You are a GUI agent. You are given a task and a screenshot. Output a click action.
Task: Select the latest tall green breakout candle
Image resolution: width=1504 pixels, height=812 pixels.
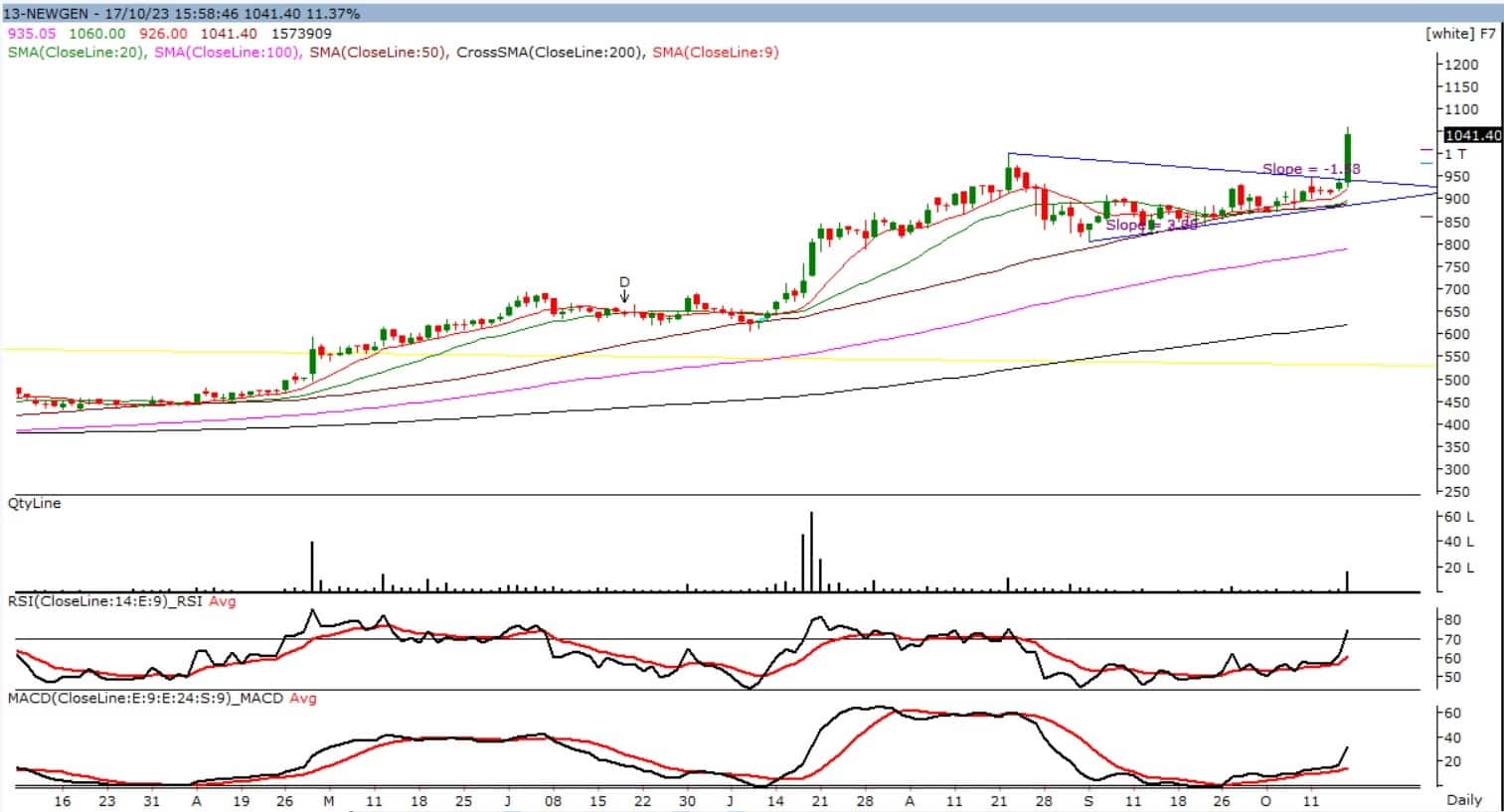(1348, 157)
